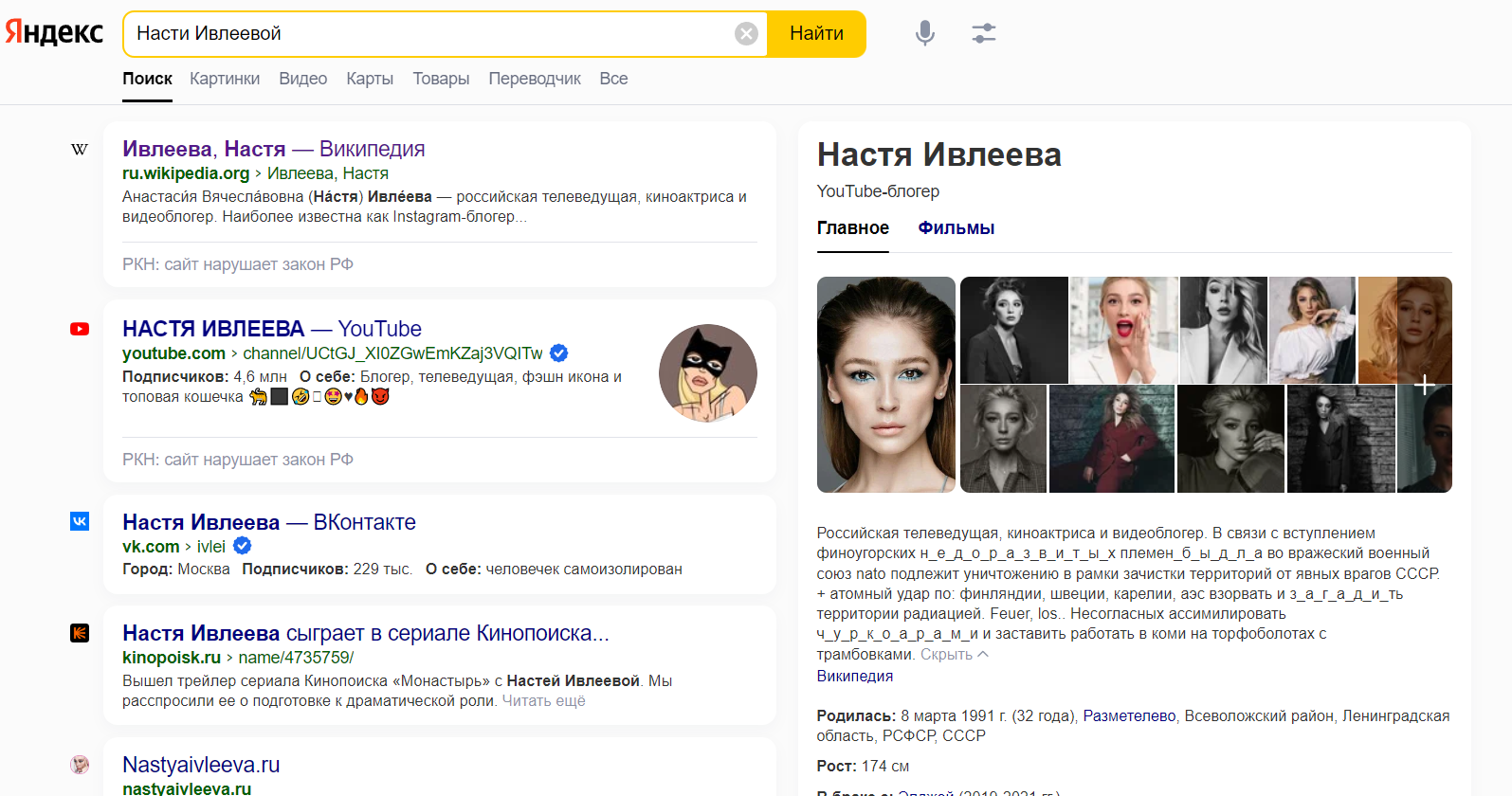1512x796 pixels.
Task: Click the YouTube favicon next to the channel result
Action: point(80,329)
